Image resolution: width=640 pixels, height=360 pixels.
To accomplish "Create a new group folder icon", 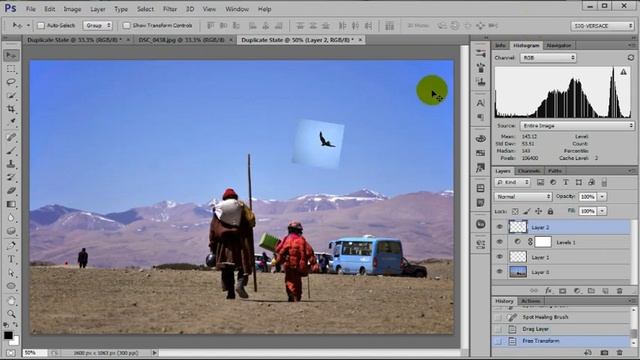I will [591, 291].
